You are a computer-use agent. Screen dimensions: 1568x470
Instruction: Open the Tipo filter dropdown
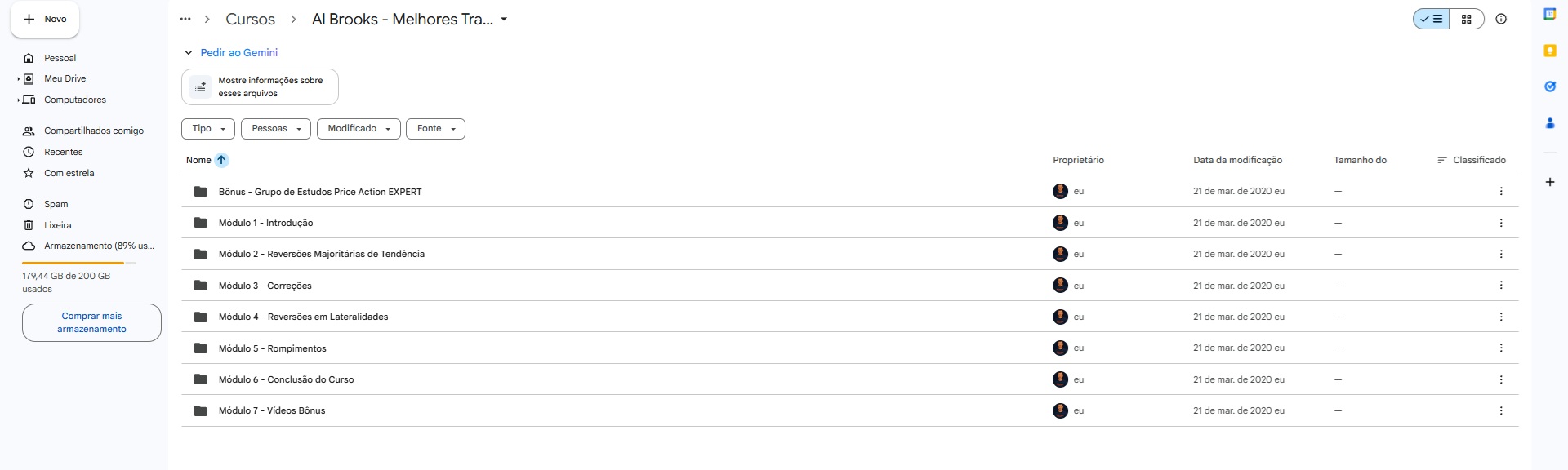click(x=208, y=129)
